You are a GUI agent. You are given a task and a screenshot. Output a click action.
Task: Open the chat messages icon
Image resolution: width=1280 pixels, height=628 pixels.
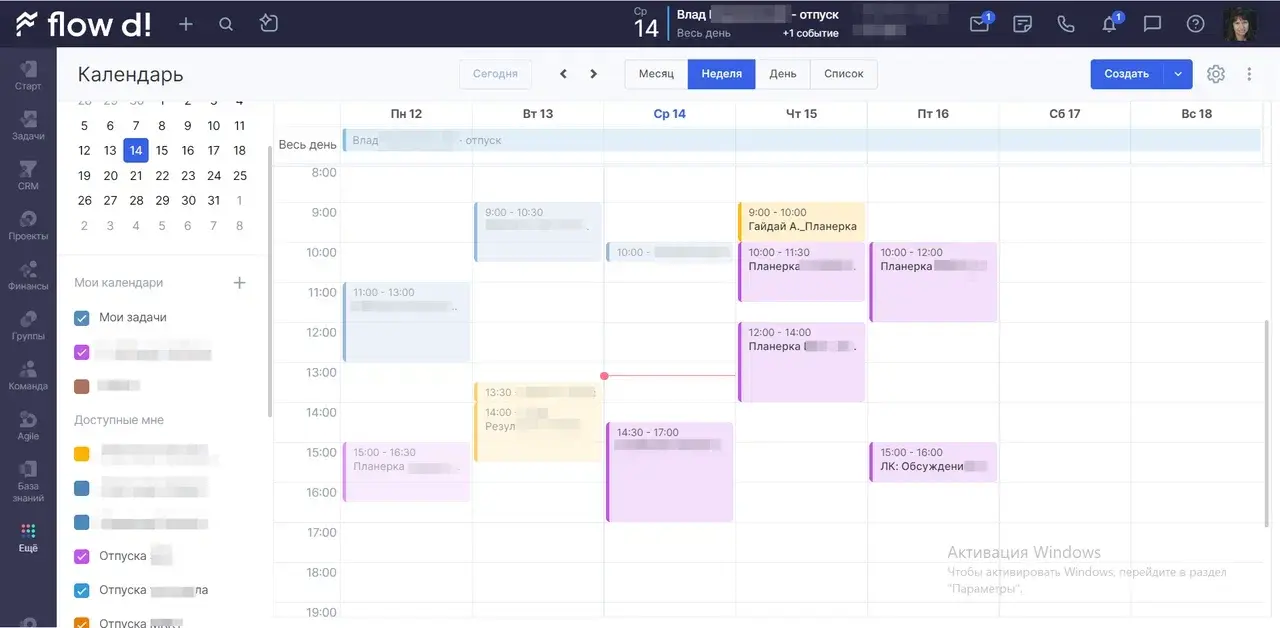point(1152,24)
